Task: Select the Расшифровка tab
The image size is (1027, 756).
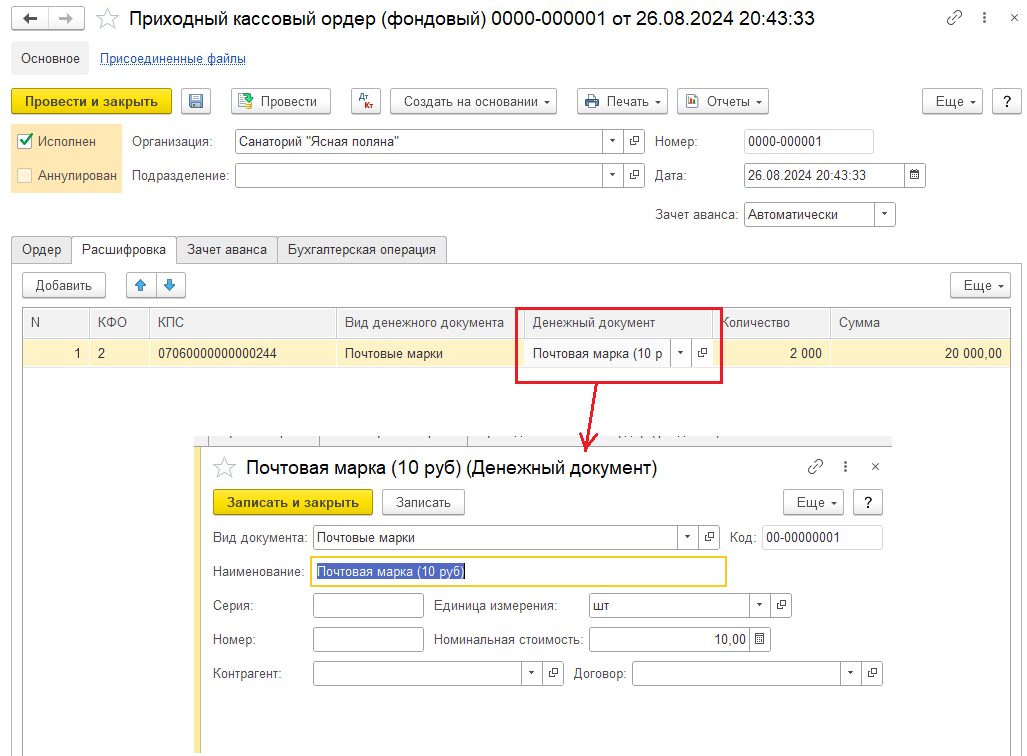Action: (x=124, y=250)
